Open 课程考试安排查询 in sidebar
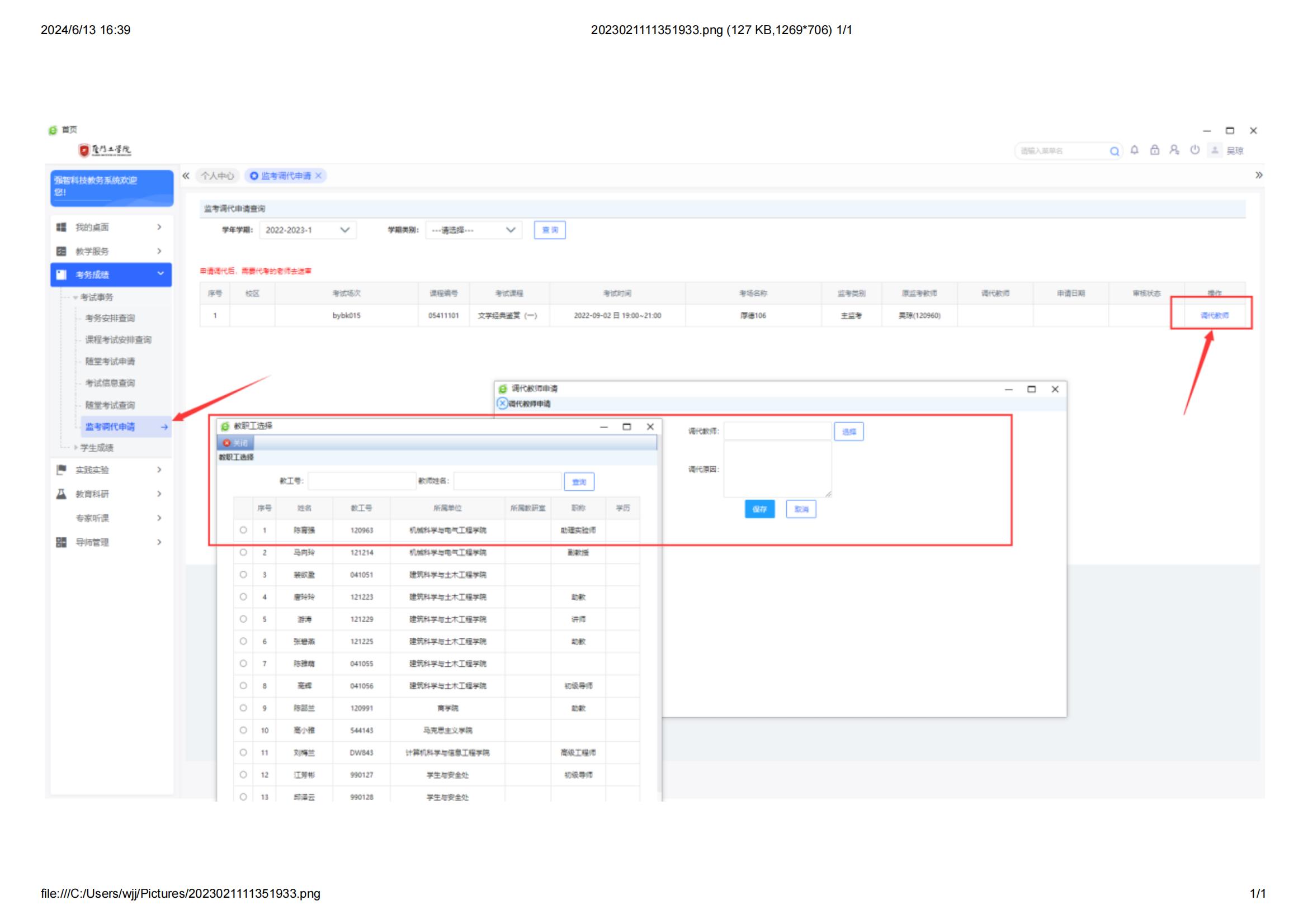1308x924 pixels. pyautogui.click(x=118, y=340)
